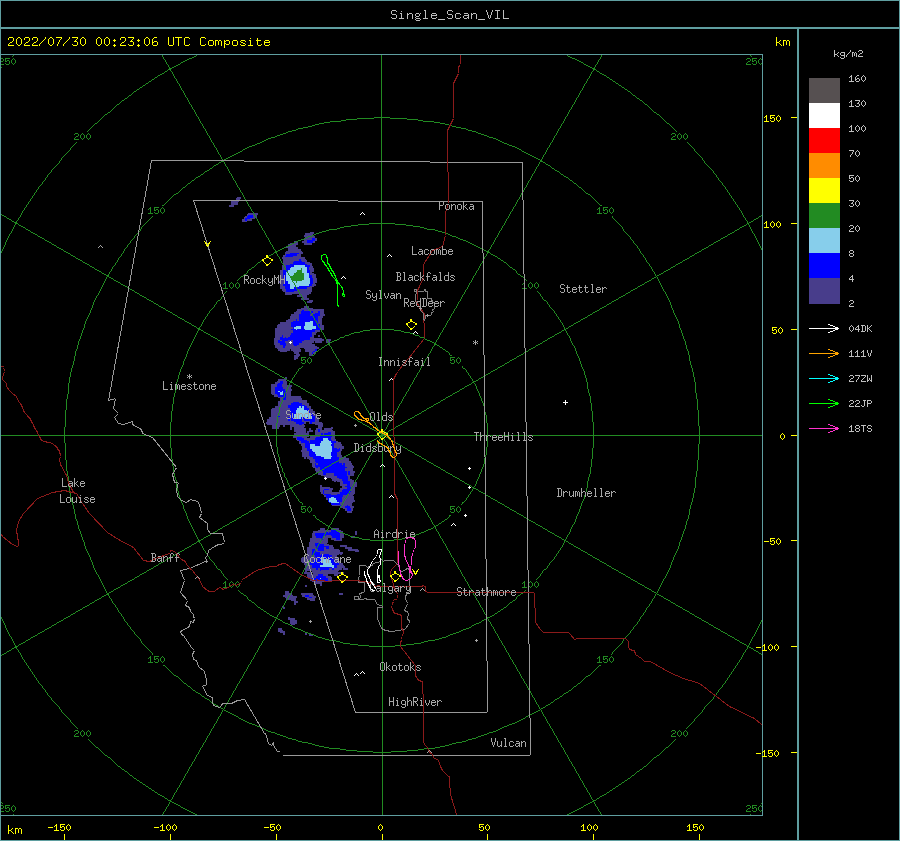Click the 160 value on the color scale
Screen dimensions: 900x841
(857, 79)
